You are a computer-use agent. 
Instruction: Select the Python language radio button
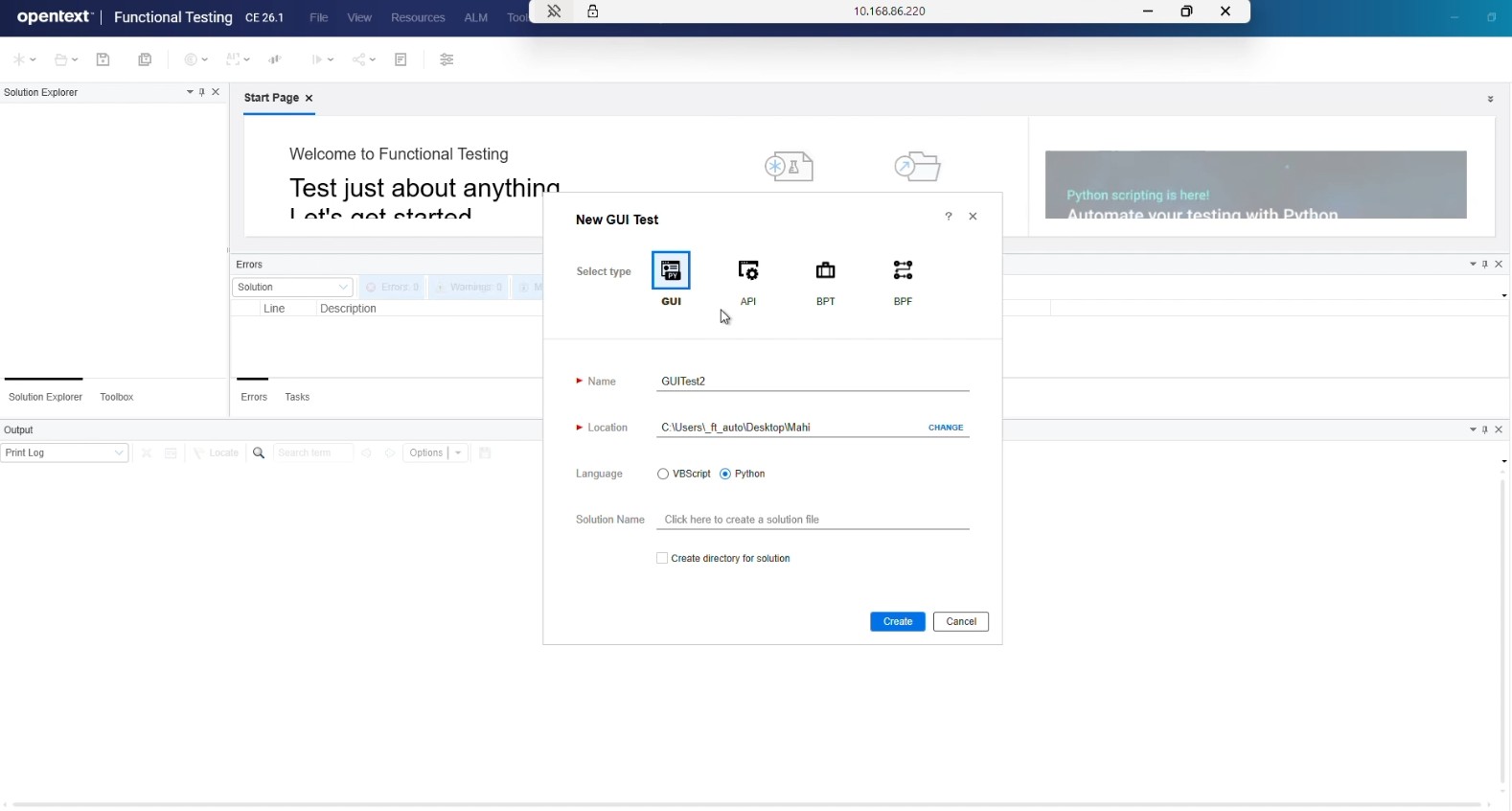[725, 475]
